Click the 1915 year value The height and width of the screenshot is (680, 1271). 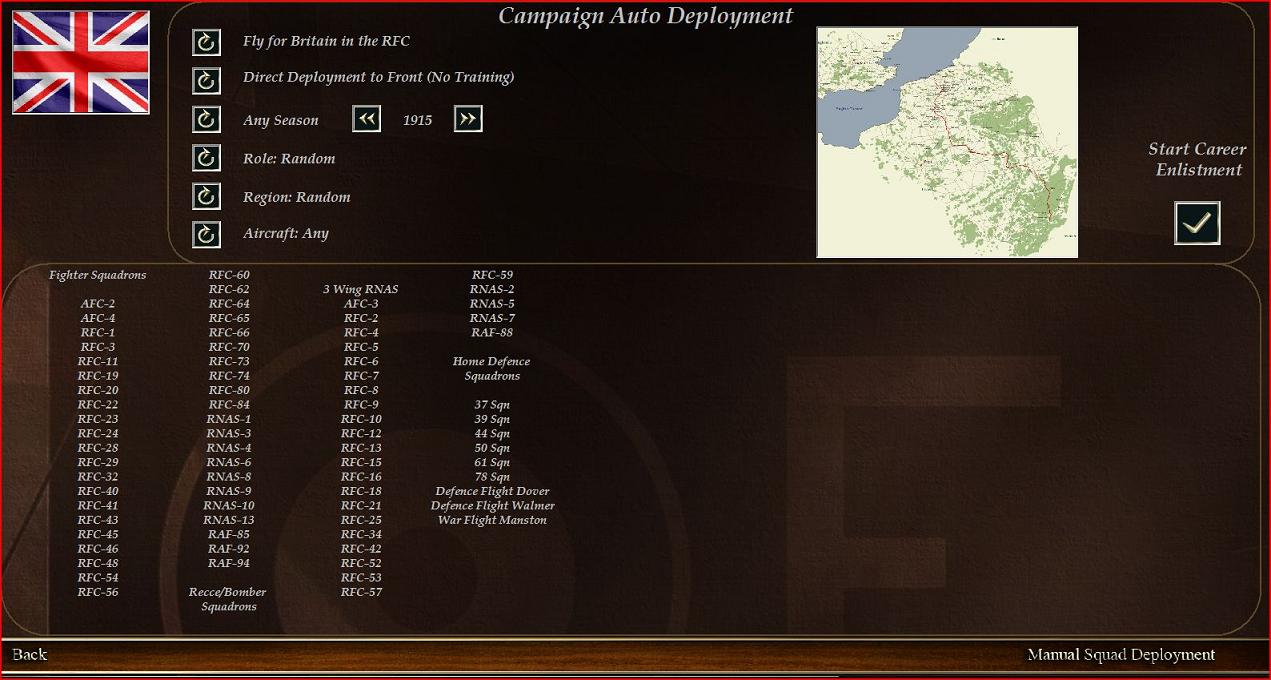[x=418, y=120]
